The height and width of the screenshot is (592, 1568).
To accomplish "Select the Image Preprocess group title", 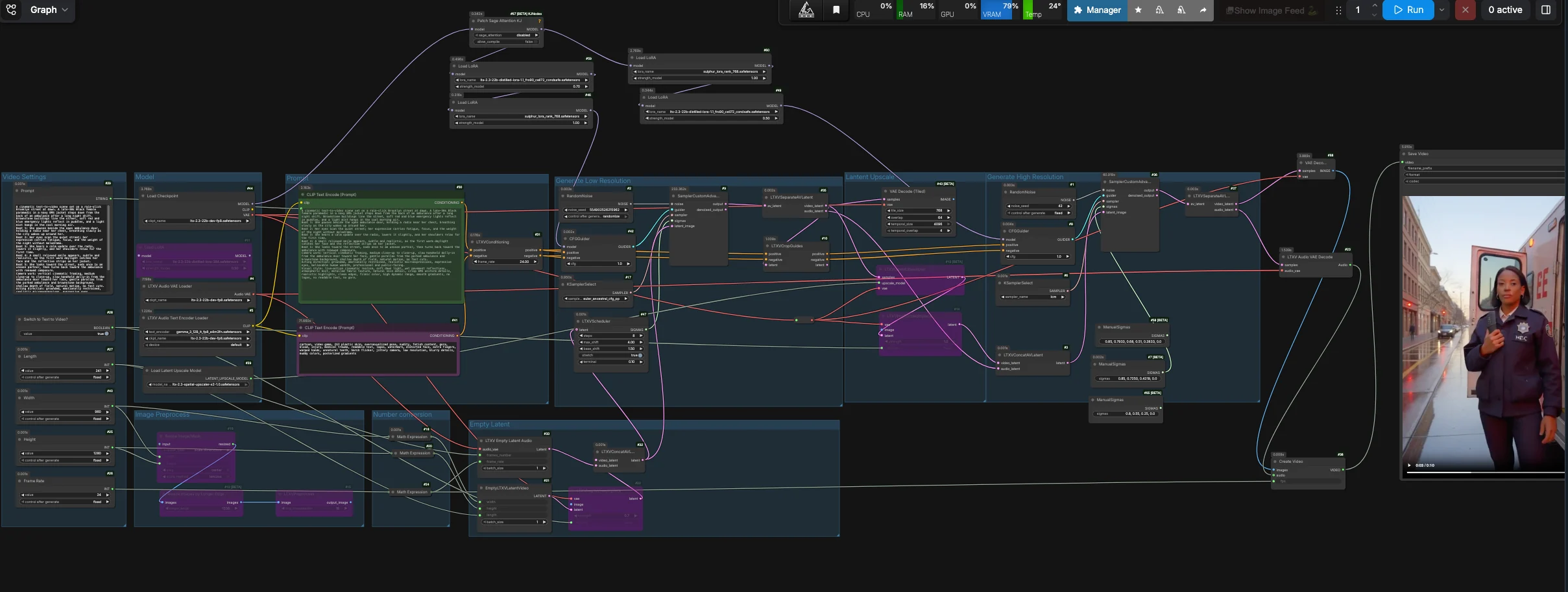I will pos(162,414).
